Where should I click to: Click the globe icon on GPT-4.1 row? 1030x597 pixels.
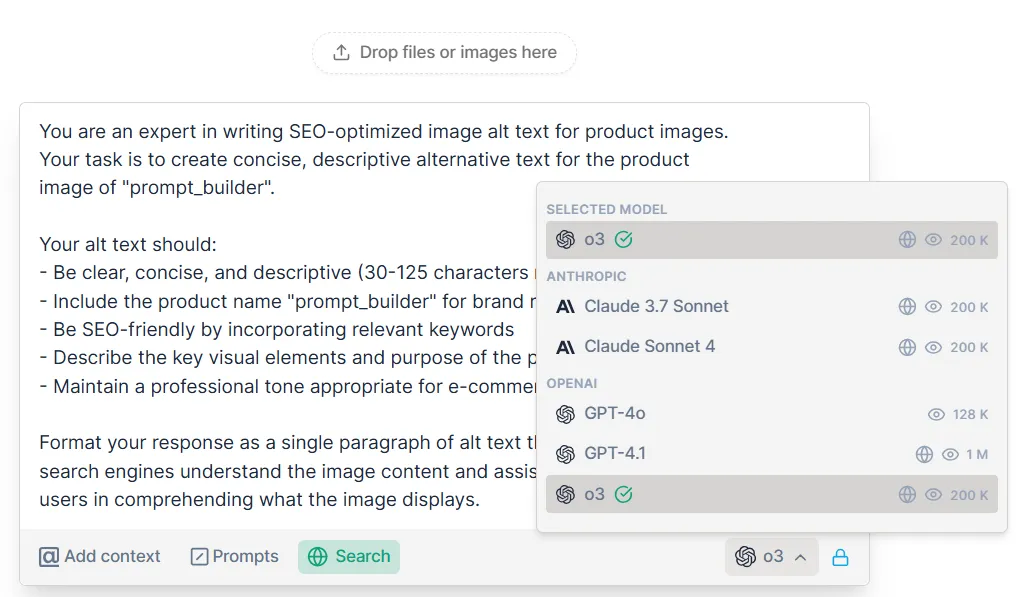point(924,454)
